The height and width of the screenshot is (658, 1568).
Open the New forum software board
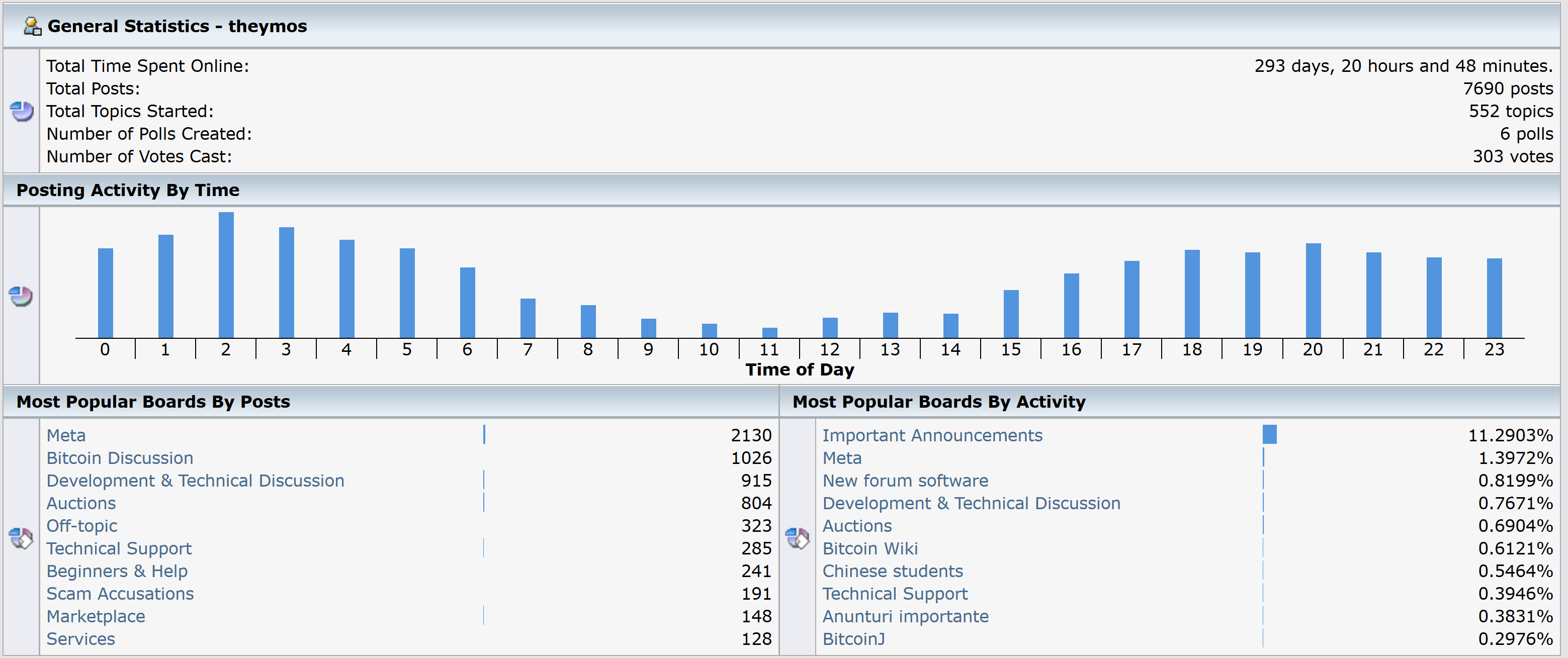pyautogui.click(x=905, y=480)
